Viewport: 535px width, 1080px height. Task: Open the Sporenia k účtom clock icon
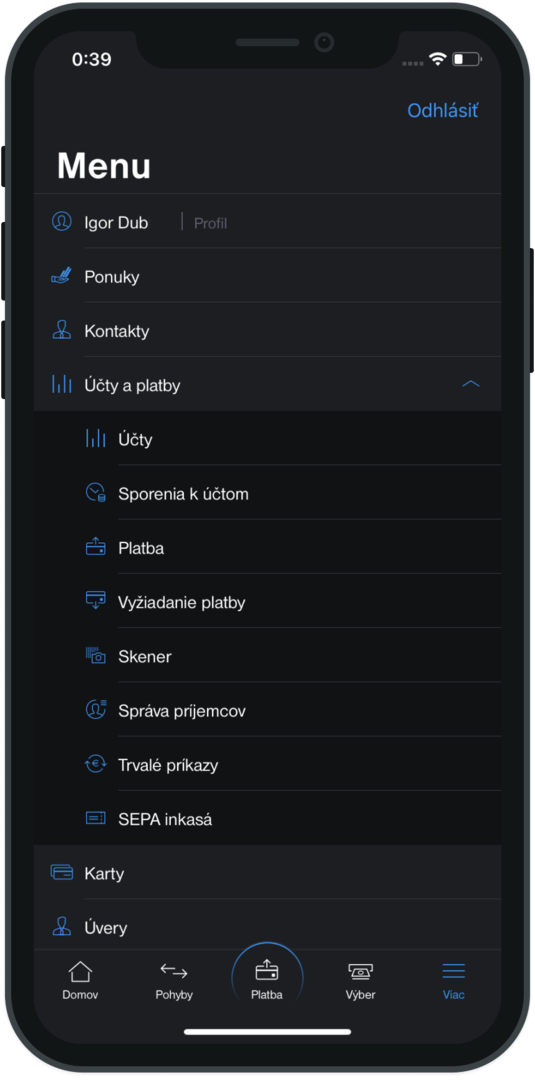(x=95, y=493)
